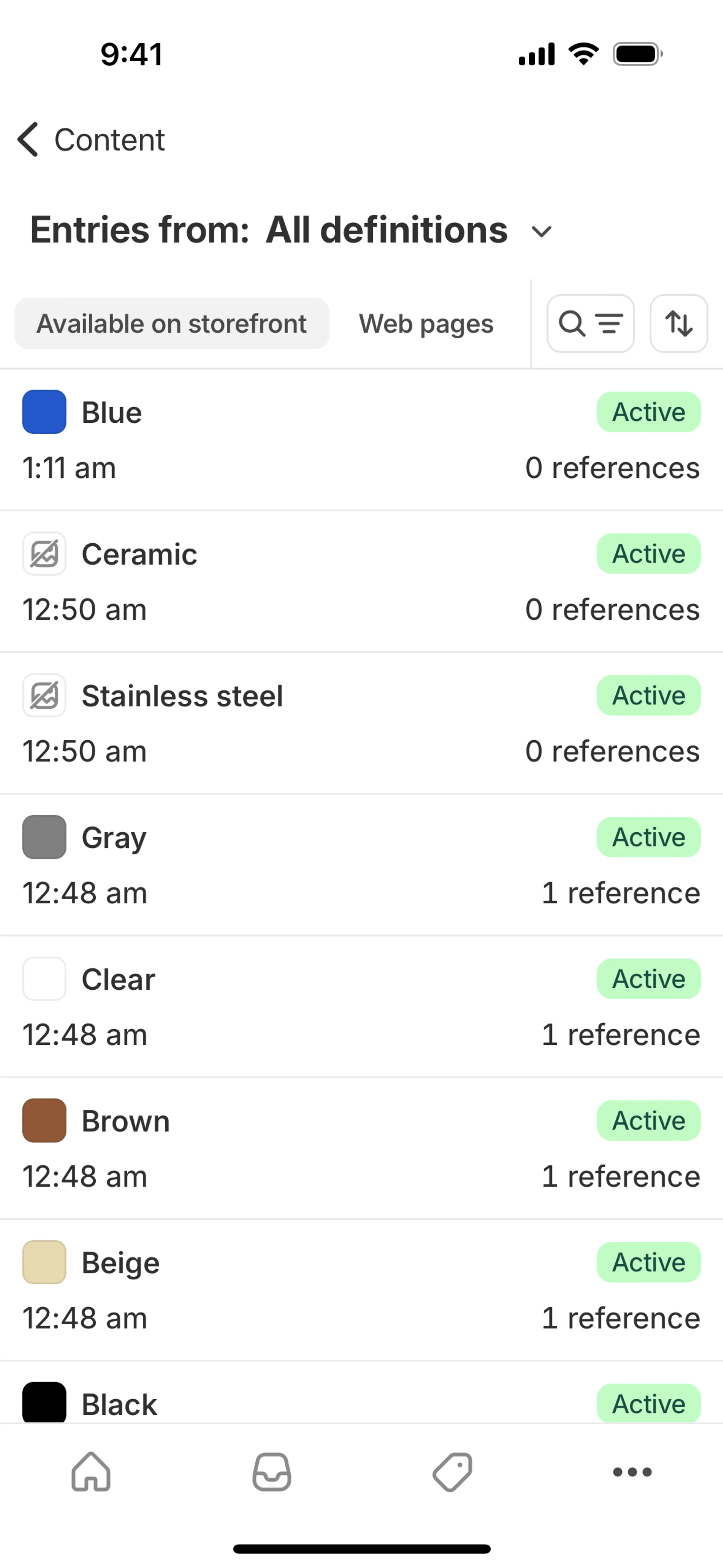Tap the Active badge on Clear

click(648, 979)
